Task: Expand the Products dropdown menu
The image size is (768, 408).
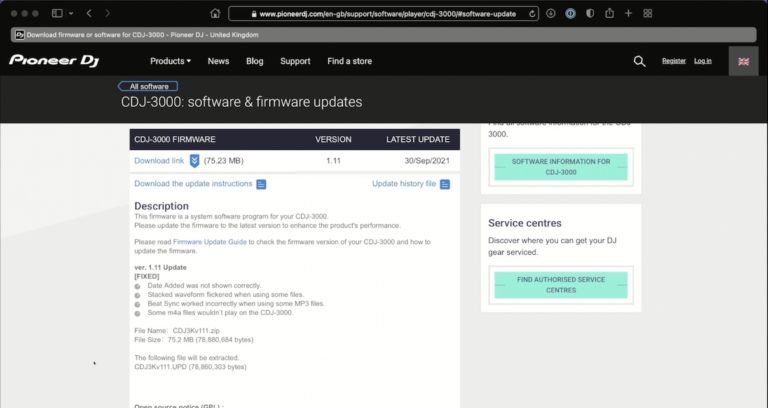Action: tap(170, 61)
